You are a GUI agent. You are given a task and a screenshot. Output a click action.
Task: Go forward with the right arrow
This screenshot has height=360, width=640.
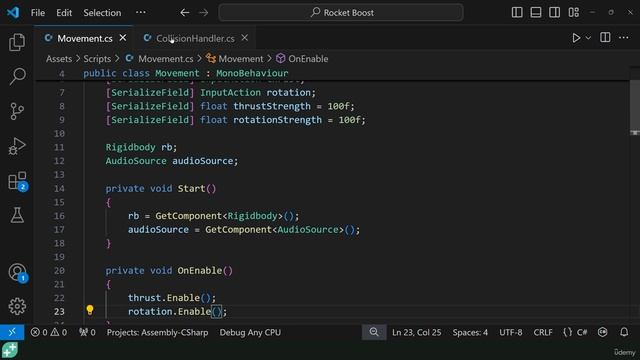(204, 13)
